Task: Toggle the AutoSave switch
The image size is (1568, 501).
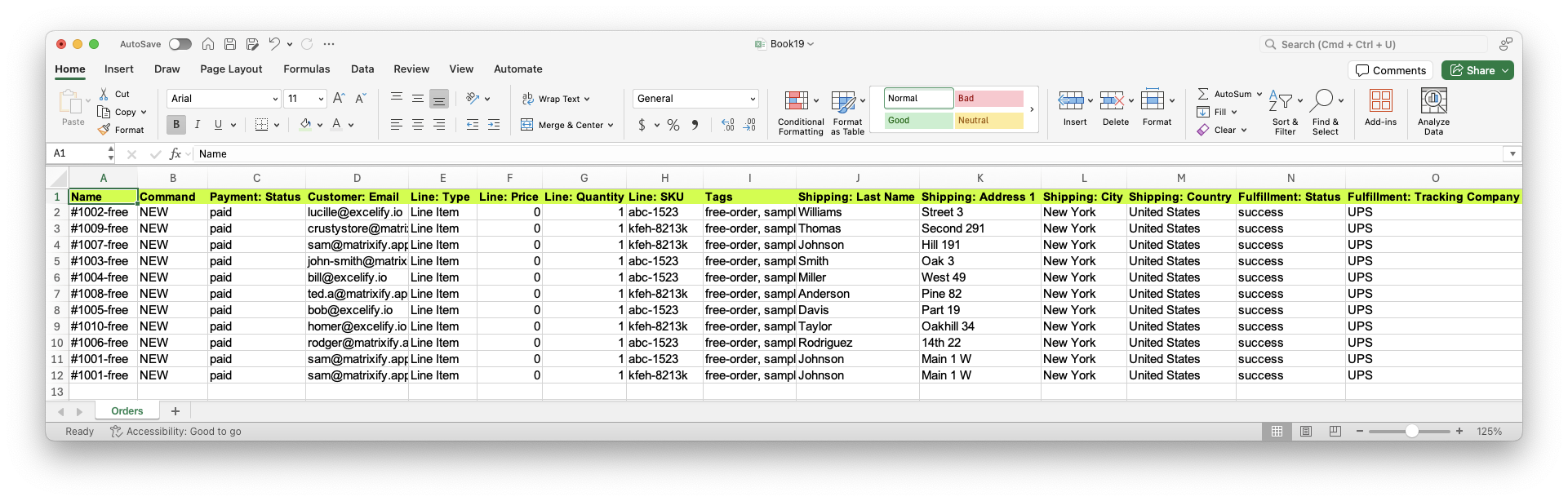Action: (180, 44)
